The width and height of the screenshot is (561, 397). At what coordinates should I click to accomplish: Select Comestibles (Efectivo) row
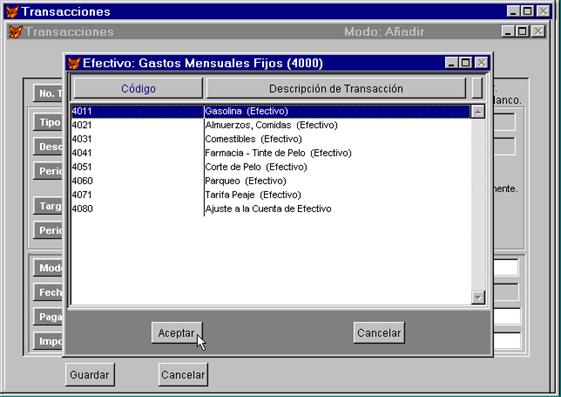(x=271, y=139)
